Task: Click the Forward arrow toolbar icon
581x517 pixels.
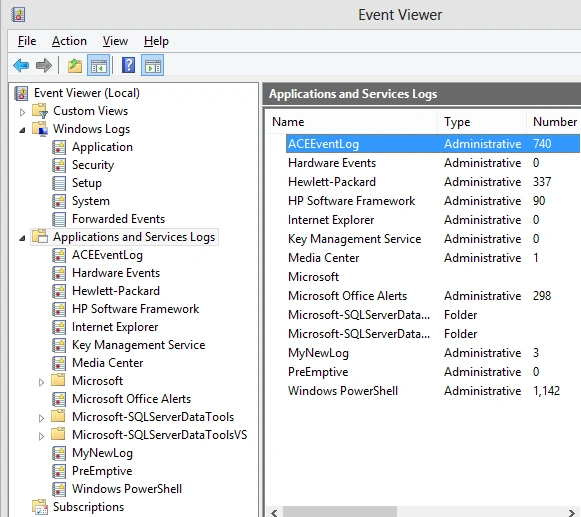Action: 44,66
